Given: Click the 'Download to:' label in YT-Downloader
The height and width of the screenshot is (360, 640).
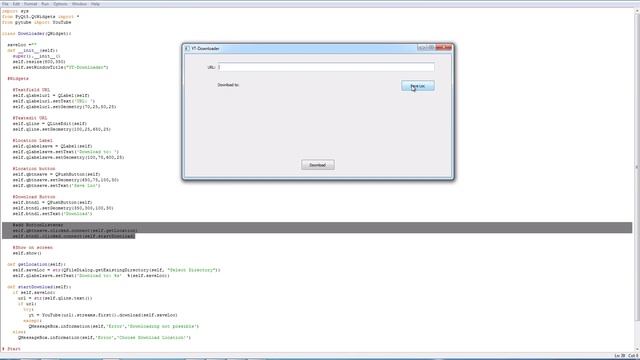Looking at the screenshot, I should (x=228, y=85).
